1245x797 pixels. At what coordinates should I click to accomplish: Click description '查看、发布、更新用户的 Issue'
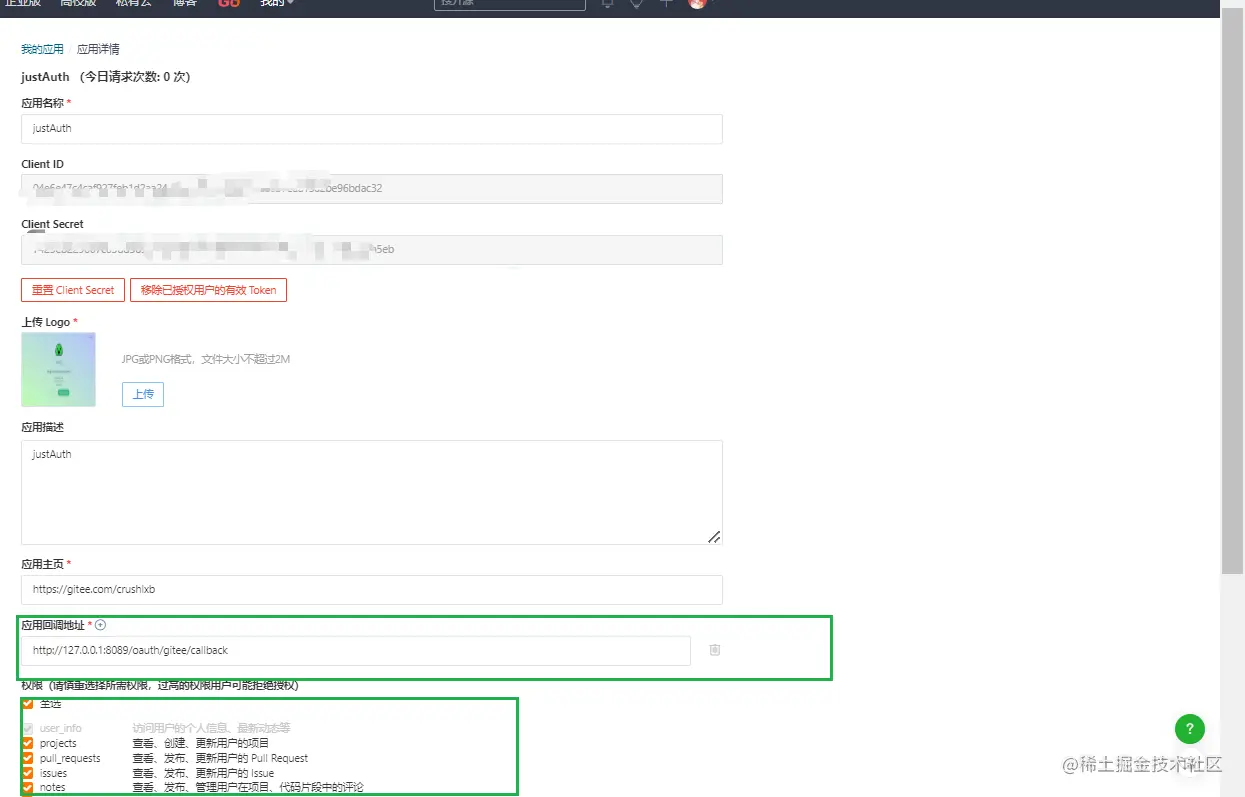coord(203,773)
